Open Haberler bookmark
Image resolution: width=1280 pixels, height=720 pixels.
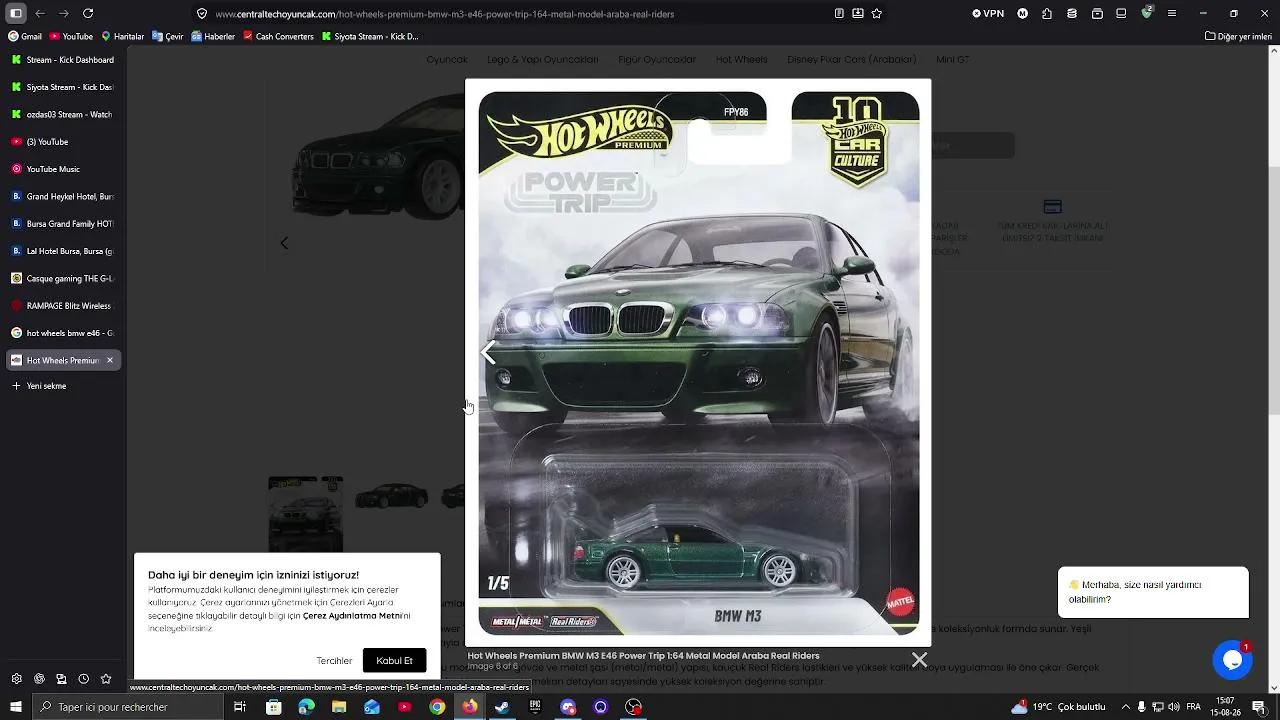point(213,37)
